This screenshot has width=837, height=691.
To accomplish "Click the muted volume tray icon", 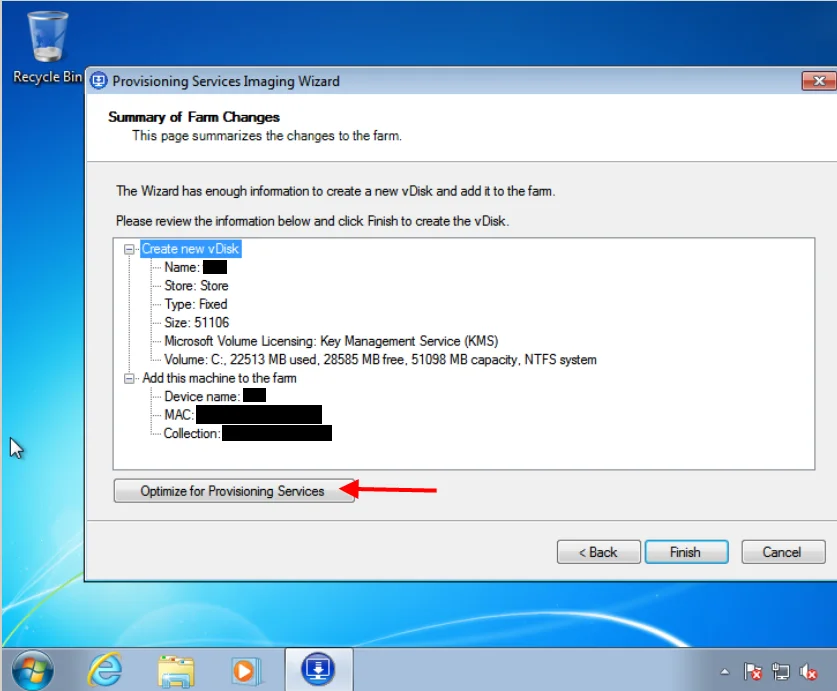I will [x=808, y=671].
